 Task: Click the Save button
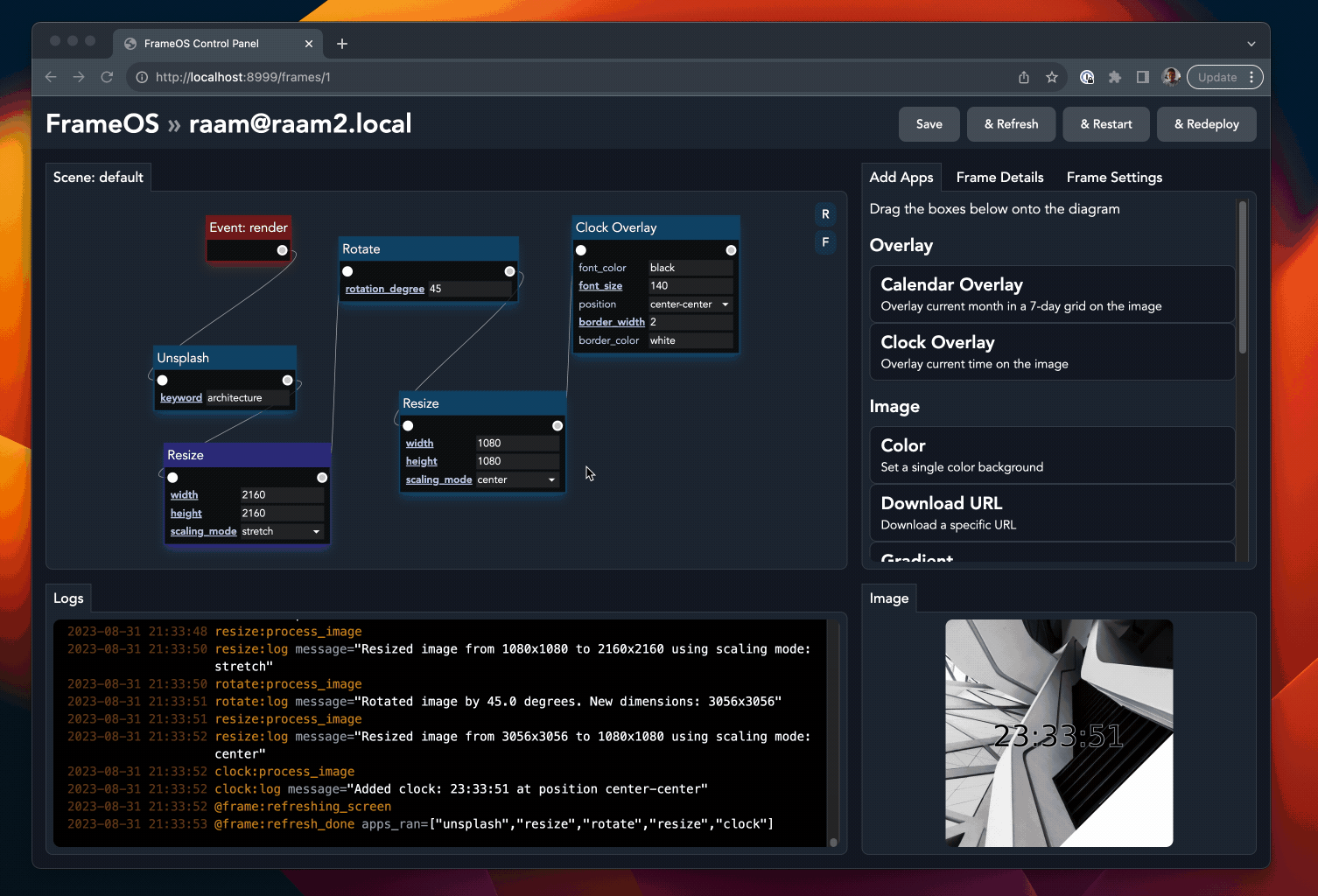[929, 124]
